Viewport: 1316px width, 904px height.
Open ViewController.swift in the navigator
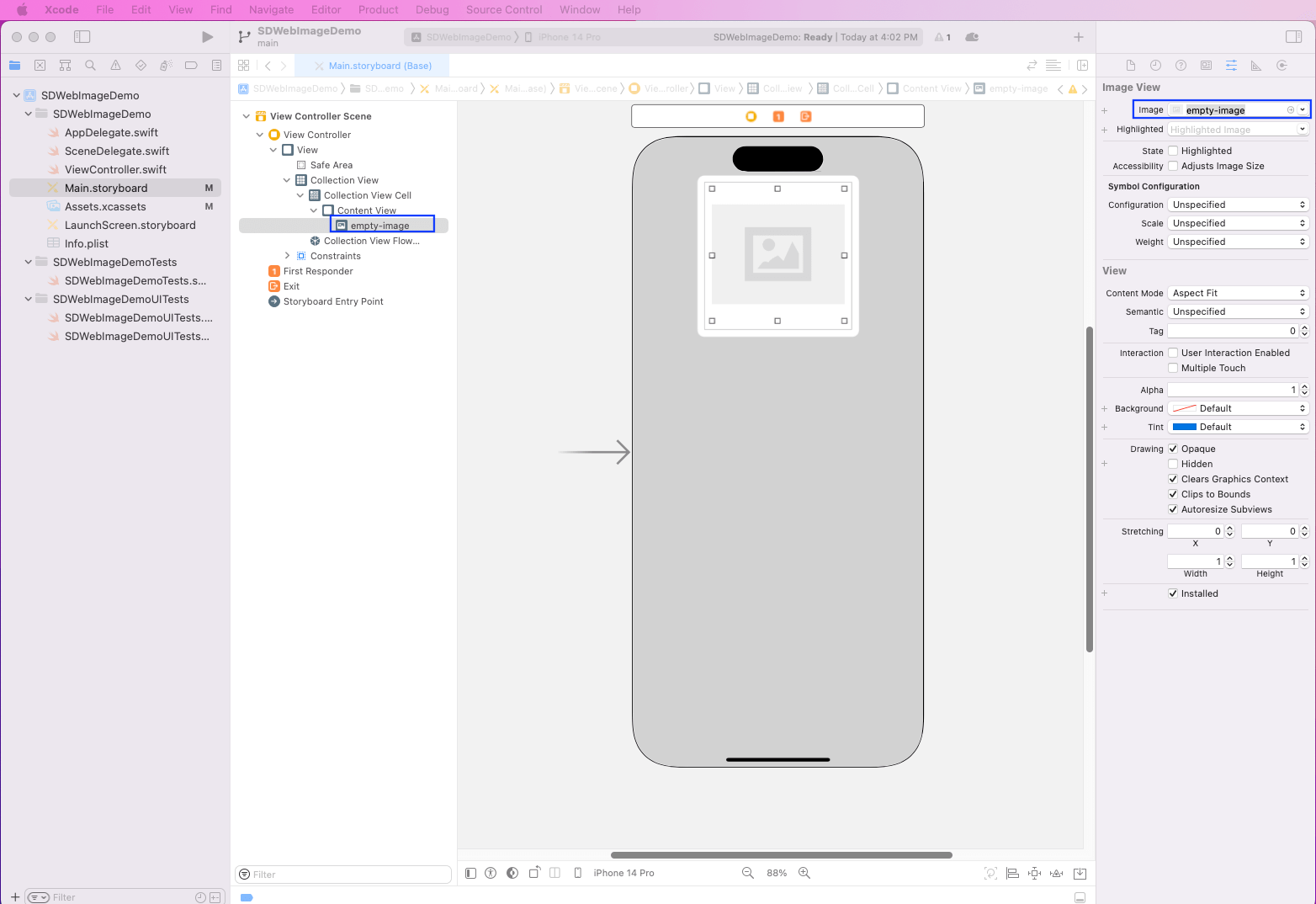tap(115, 170)
